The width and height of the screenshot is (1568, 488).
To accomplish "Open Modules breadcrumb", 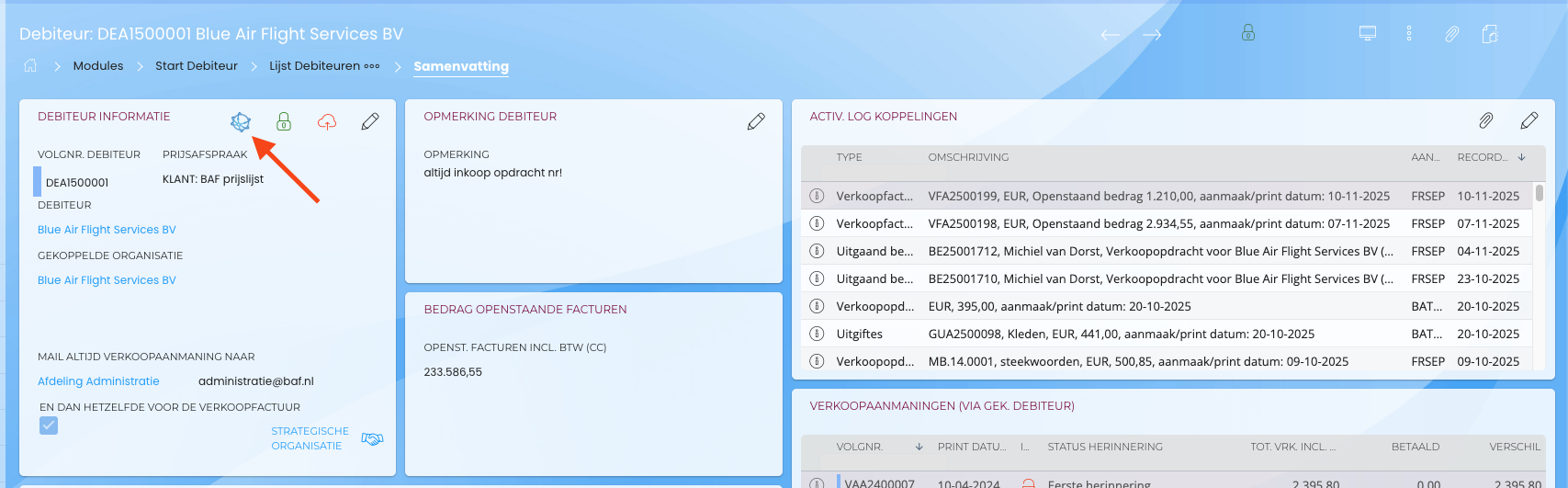I will (98, 66).
